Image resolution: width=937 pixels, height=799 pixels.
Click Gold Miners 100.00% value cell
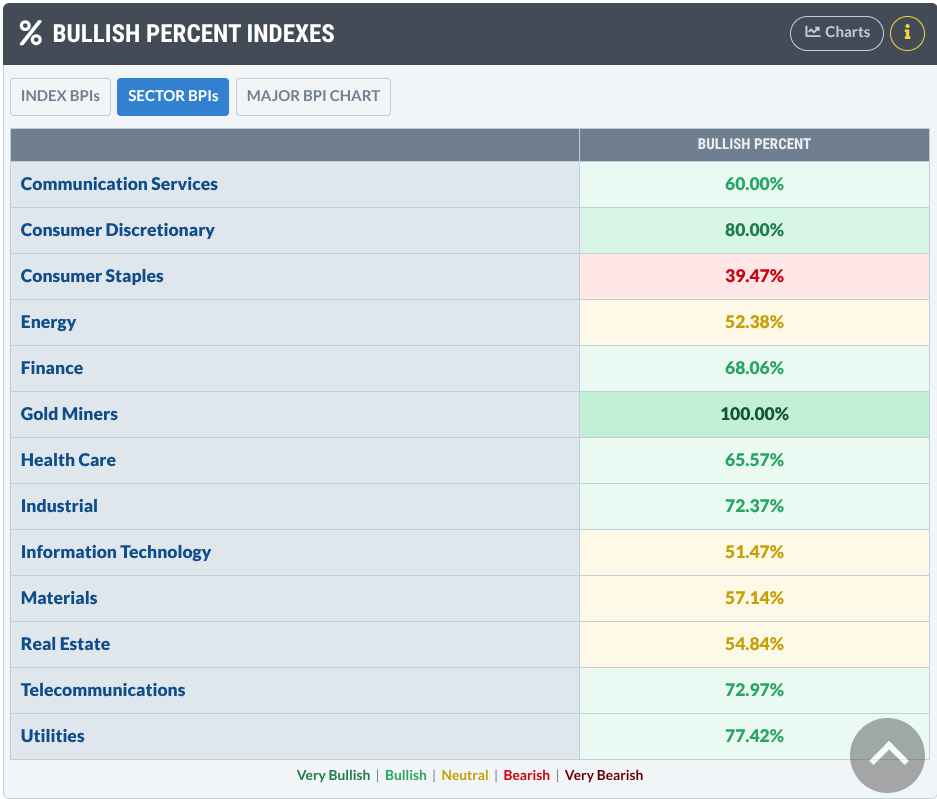tap(754, 414)
